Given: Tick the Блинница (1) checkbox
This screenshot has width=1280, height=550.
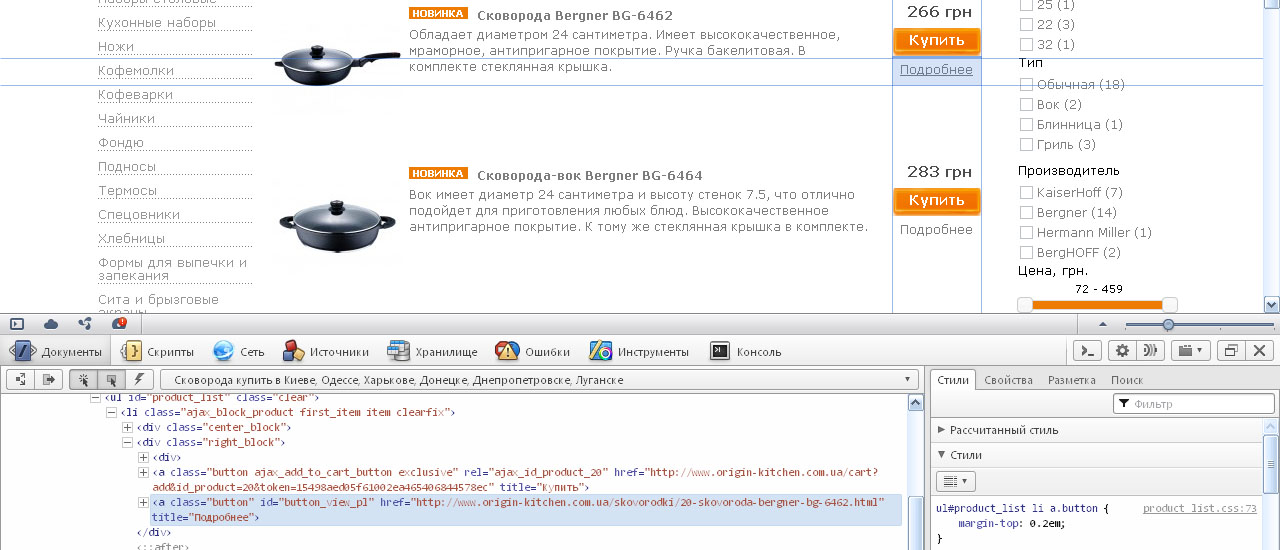Looking at the screenshot, I should (x=1026, y=125).
